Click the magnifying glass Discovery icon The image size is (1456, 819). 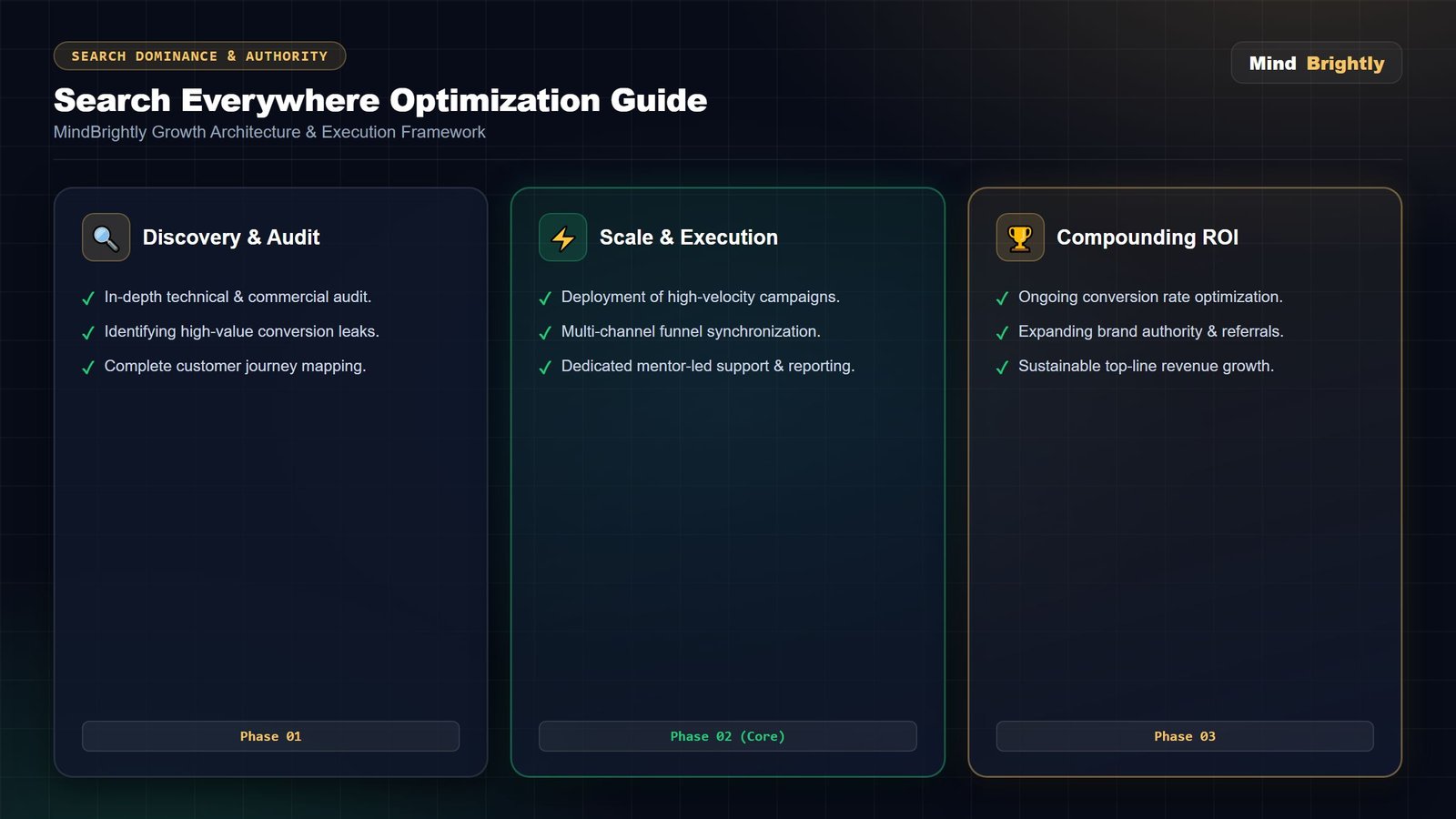tap(106, 238)
